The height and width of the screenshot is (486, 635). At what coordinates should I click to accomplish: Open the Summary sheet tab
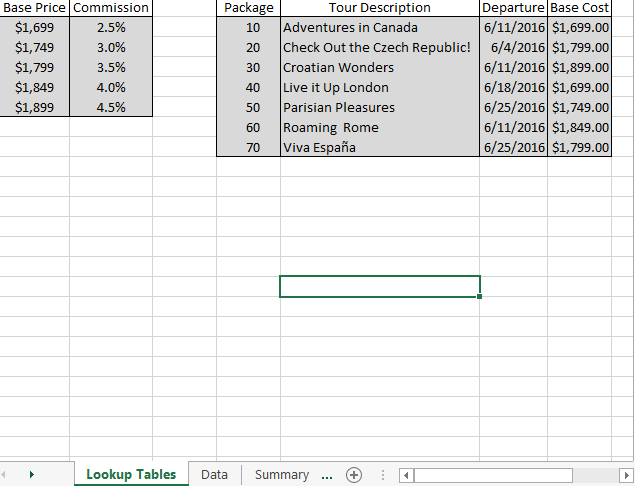coord(281,475)
